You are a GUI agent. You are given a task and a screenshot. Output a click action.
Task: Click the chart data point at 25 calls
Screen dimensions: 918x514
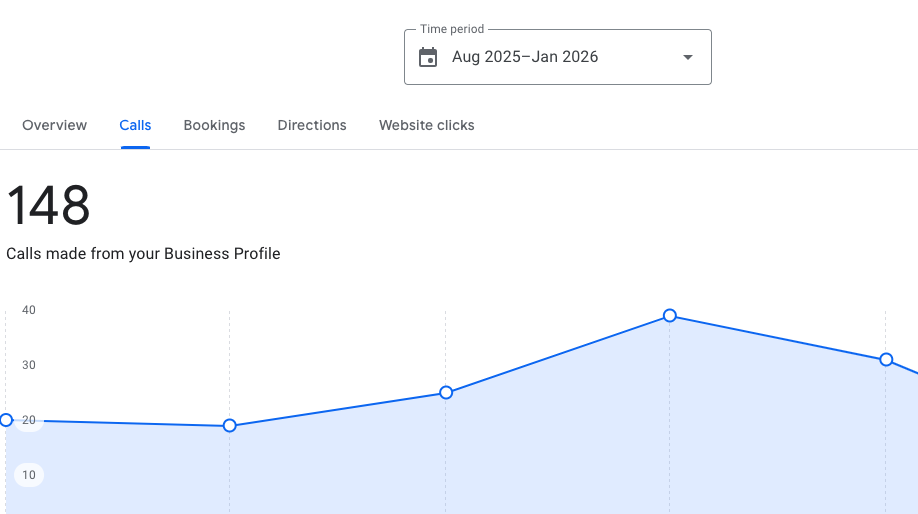[x=446, y=392]
